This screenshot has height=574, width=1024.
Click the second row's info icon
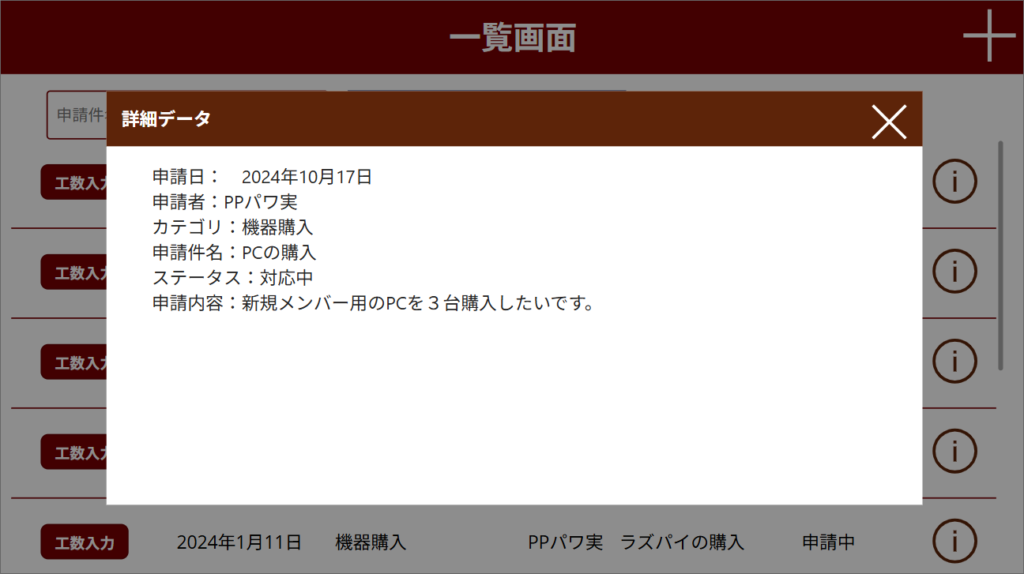pyautogui.click(x=954, y=270)
